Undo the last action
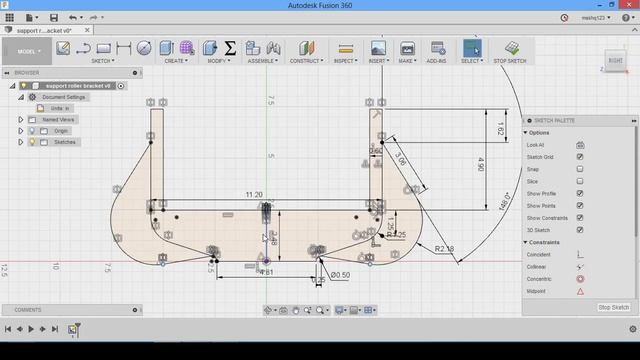 click(x=73, y=18)
